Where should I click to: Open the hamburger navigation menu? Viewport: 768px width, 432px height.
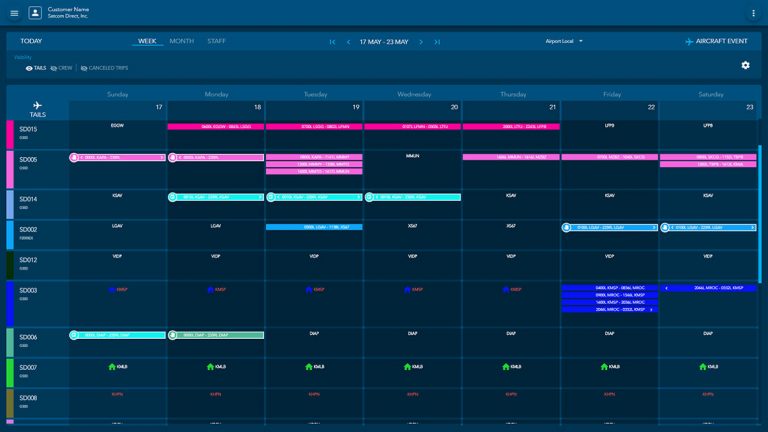coord(14,13)
